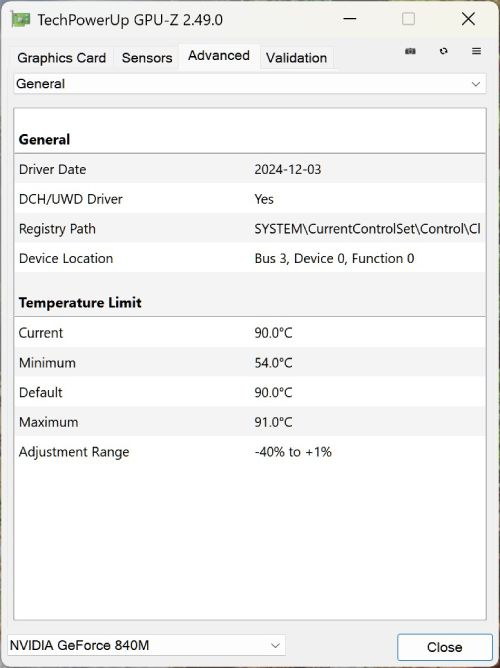Open the Sensors tab

[x=147, y=58]
